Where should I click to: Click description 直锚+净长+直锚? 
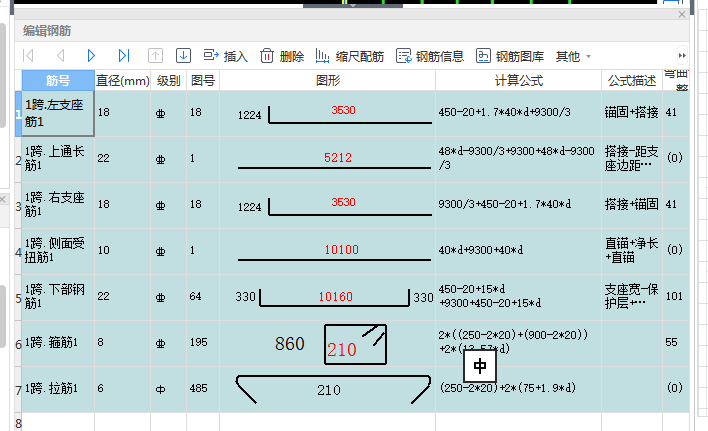point(631,250)
